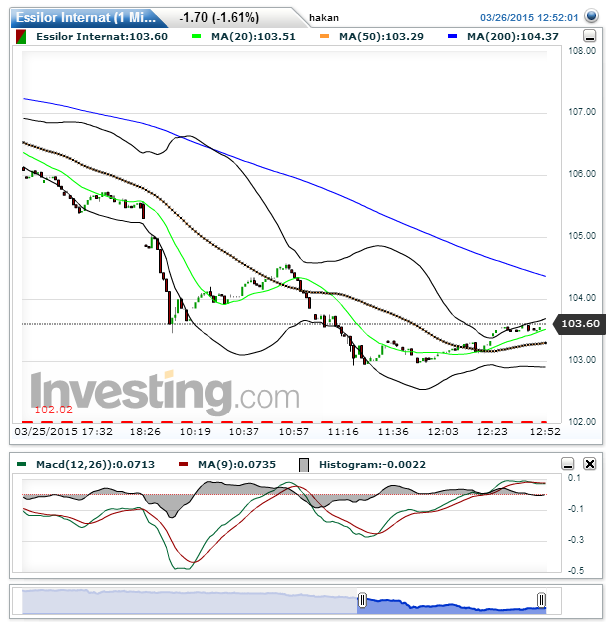Grab the right handle of the range navigator
This screenshot has height=627, width=613.
pyautogui.click(x=541, y=600)
